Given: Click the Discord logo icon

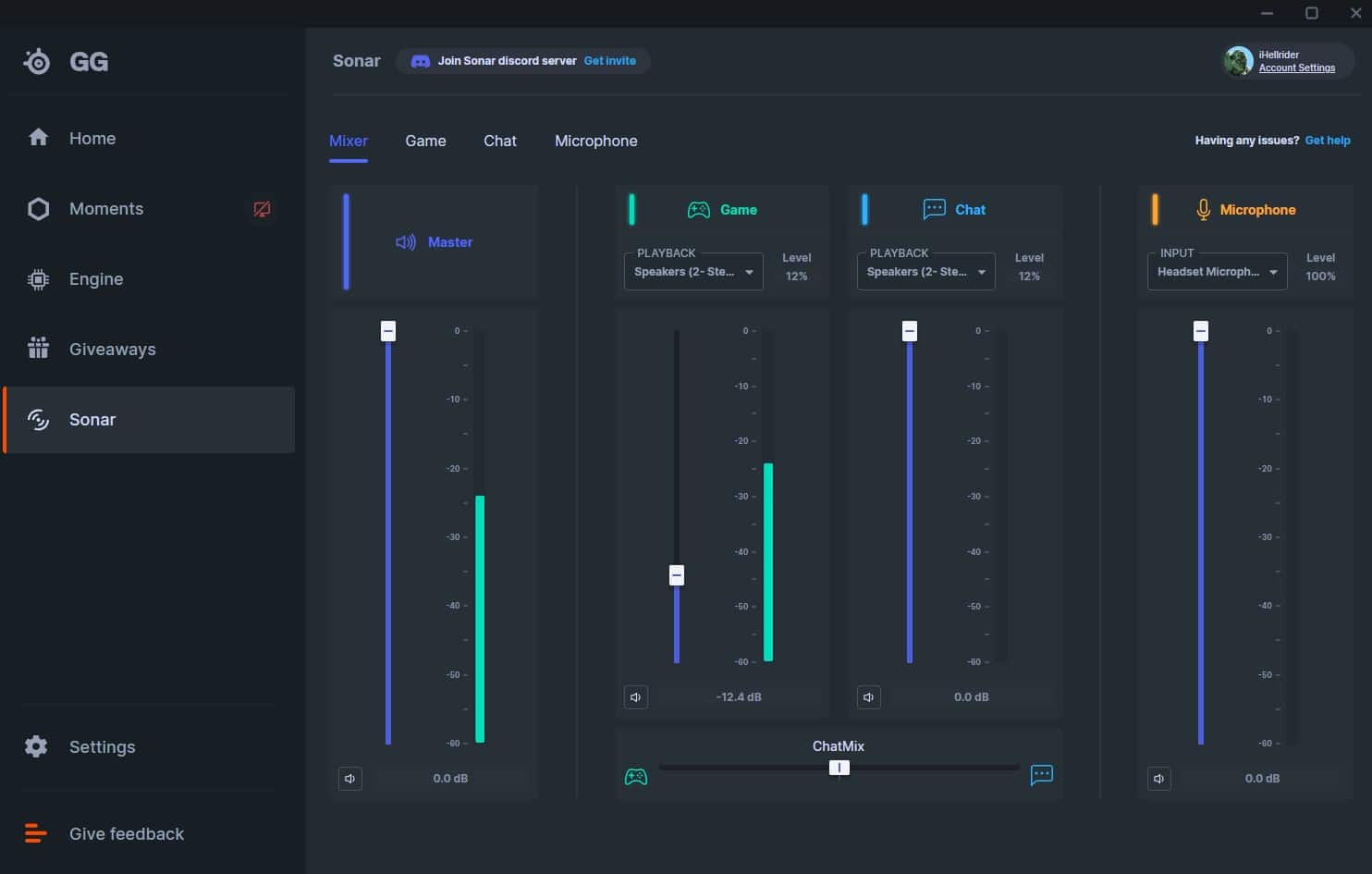Looking at the screenshot, I should coord(420,61).
